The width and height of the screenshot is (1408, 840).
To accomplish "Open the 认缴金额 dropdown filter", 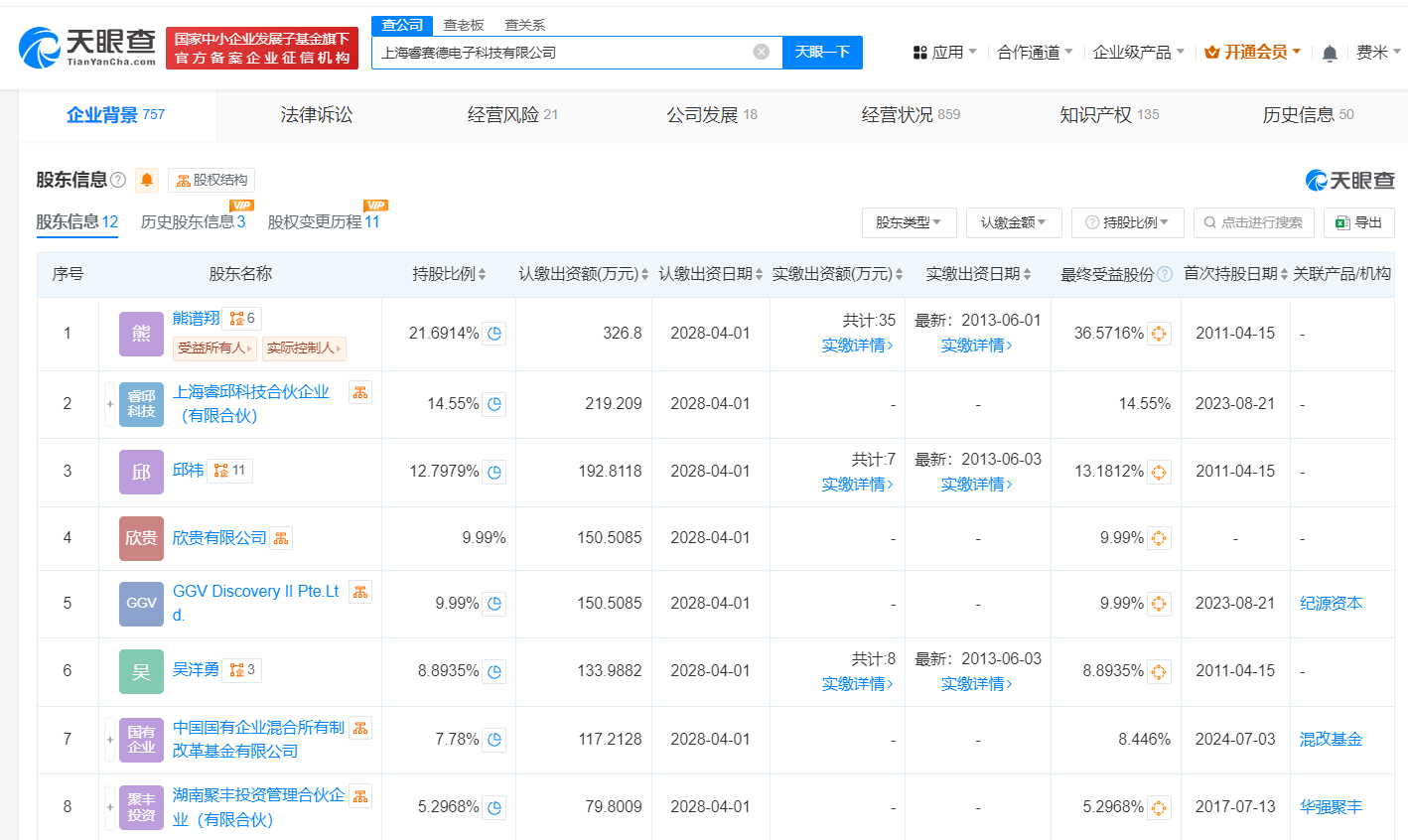I will point(1015,221).
